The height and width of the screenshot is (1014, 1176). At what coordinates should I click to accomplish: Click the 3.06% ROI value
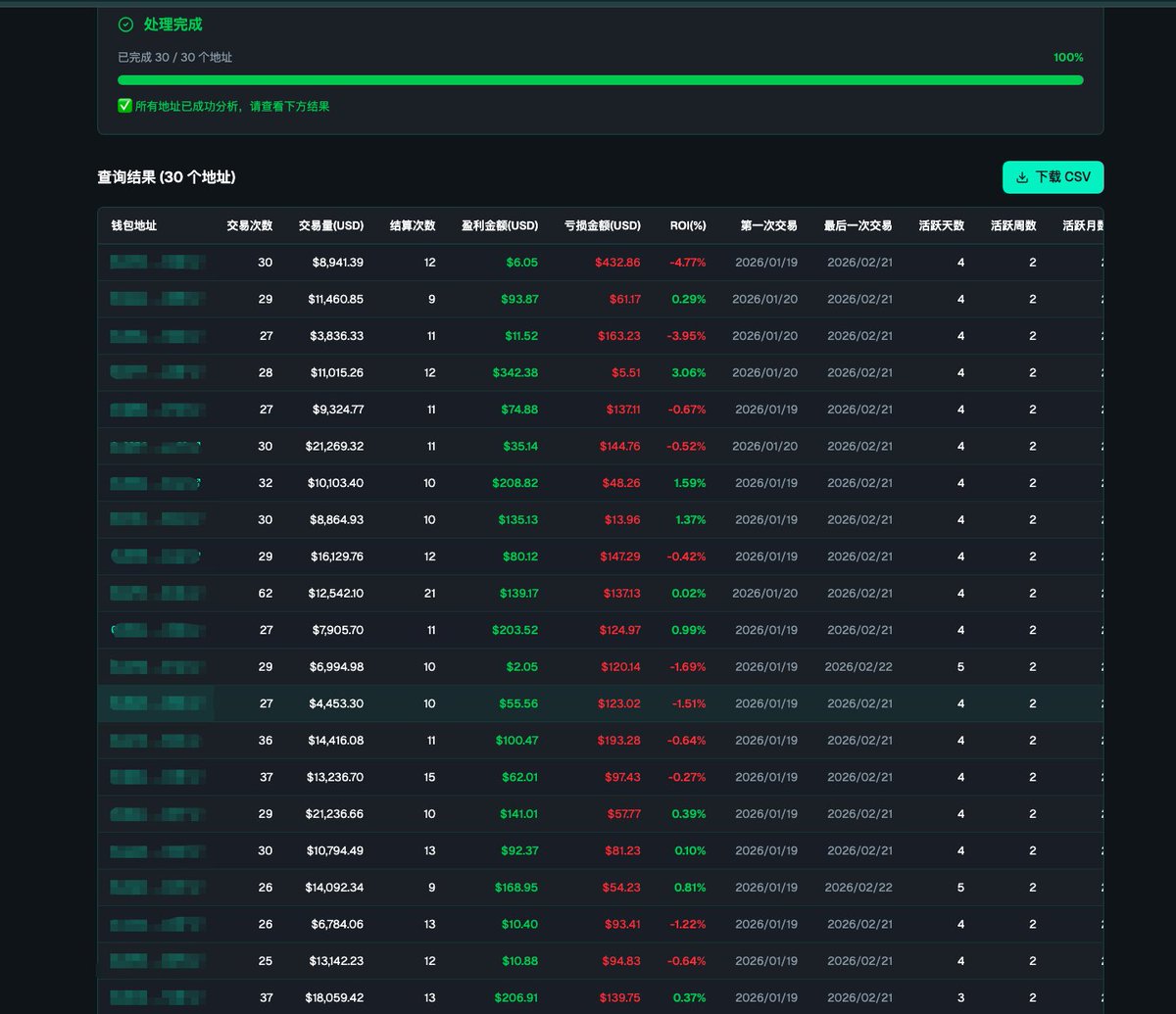[688, 373]
